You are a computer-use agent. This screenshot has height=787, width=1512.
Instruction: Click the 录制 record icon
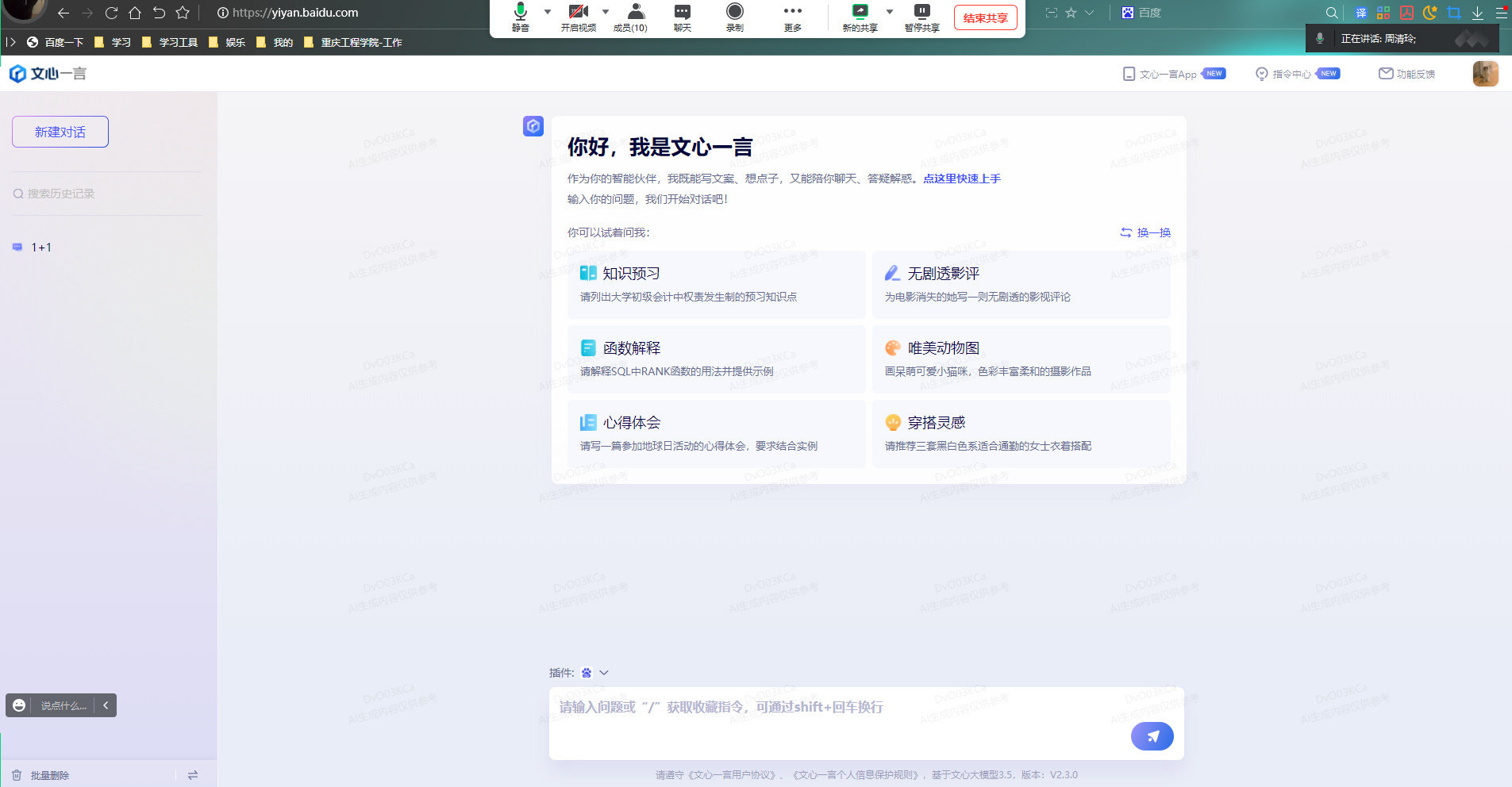click(735, 12)
